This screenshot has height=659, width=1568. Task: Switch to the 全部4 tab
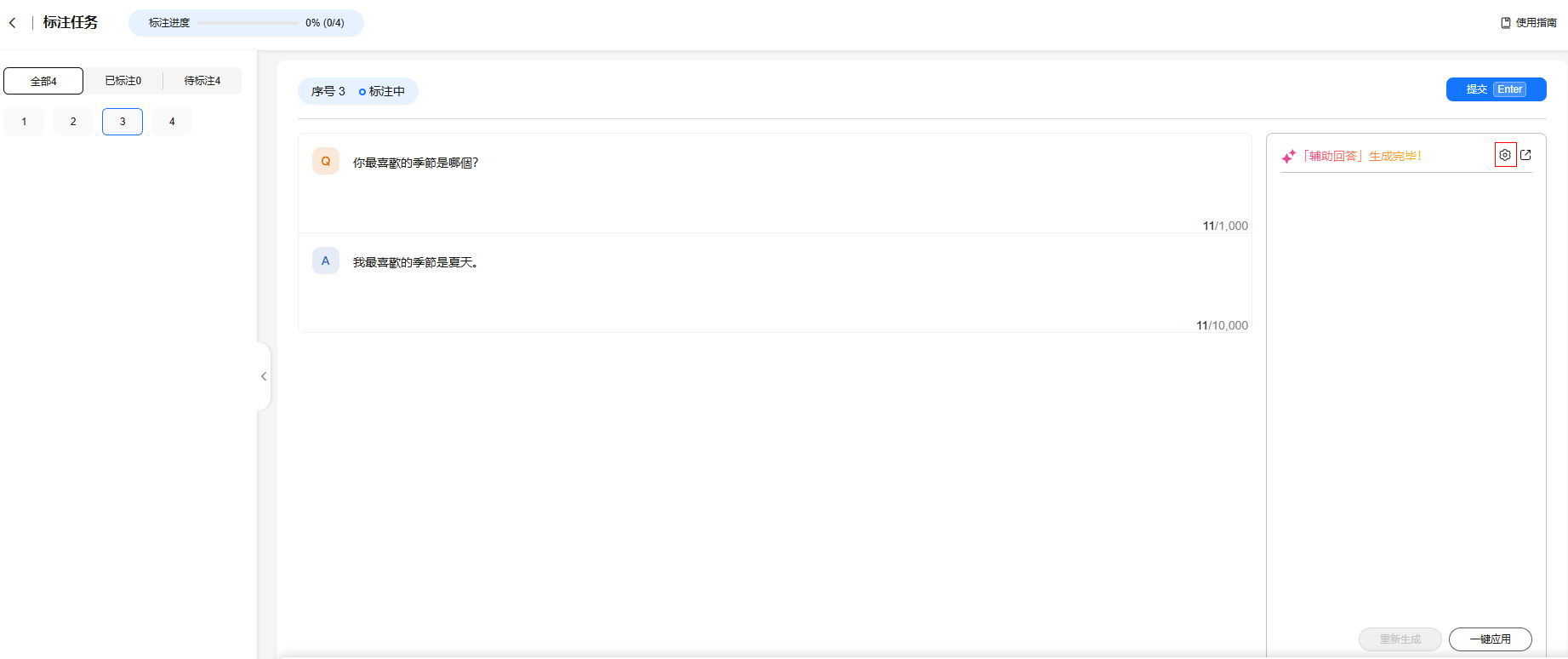pyautogui.click(x=43, y=81)
